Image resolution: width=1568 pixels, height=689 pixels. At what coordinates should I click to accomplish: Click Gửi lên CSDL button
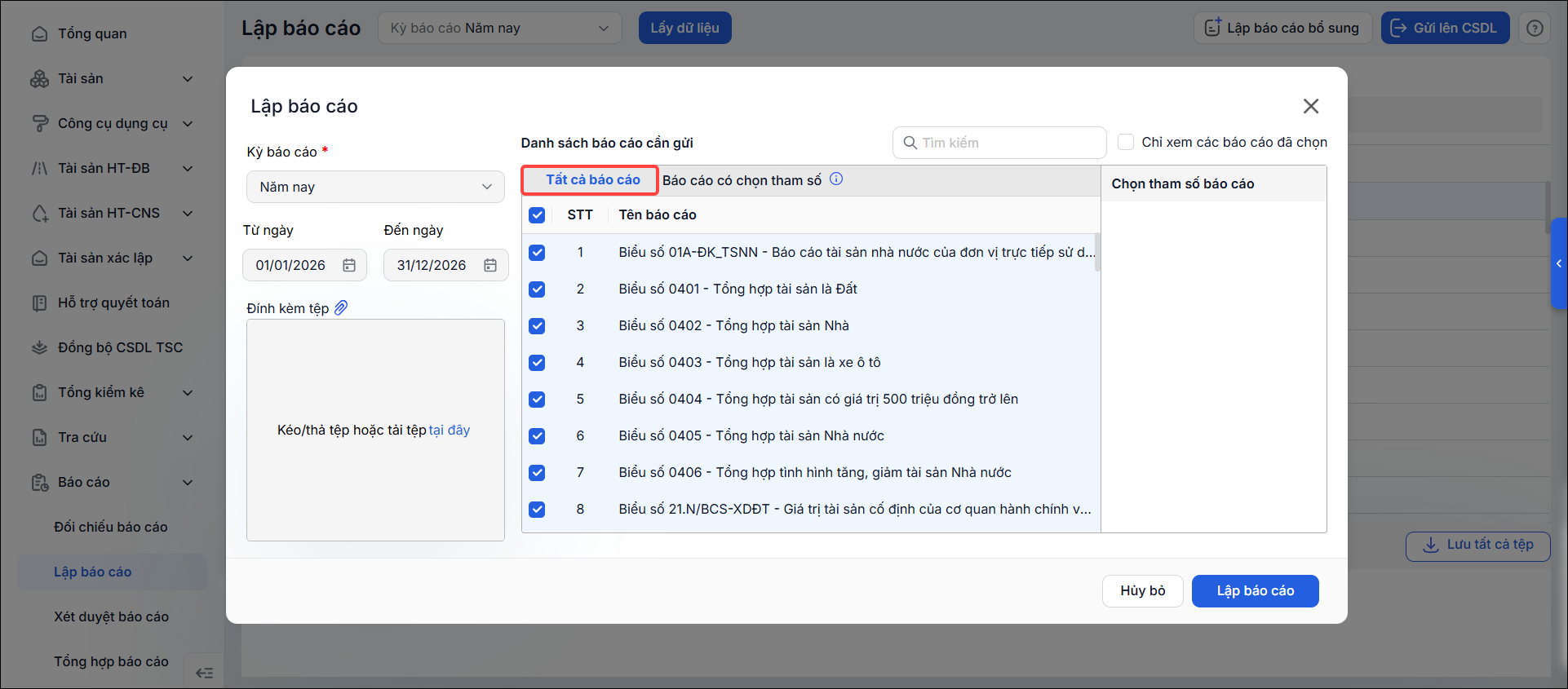coord(1445,28)
